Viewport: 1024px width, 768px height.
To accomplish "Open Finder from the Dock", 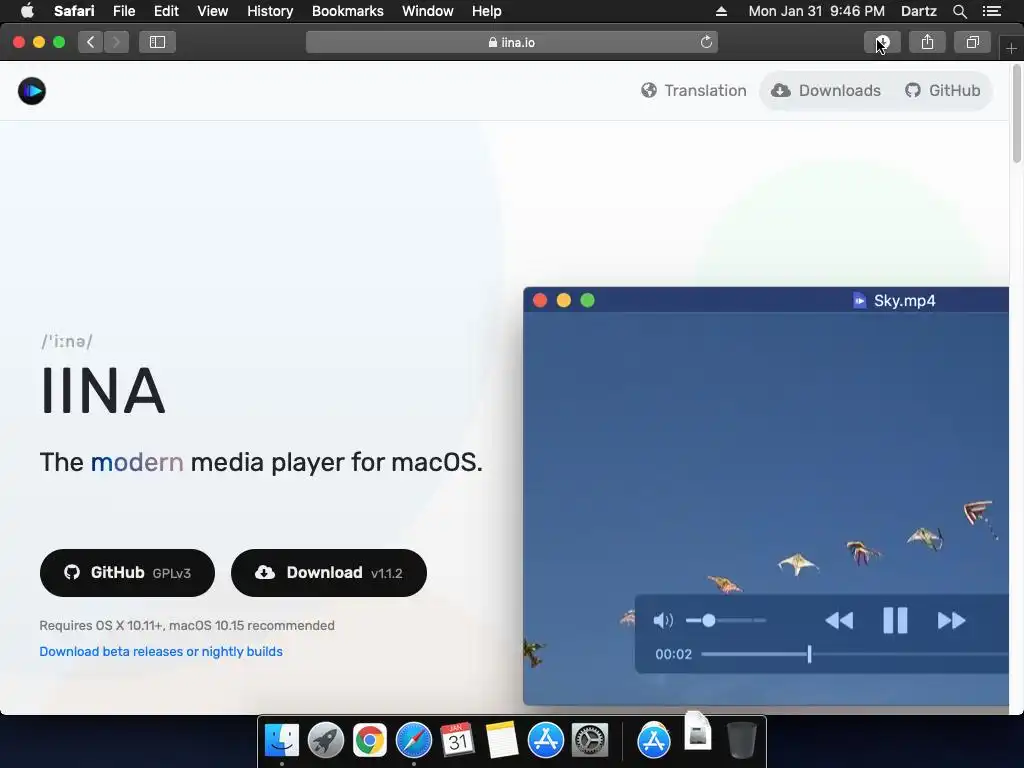I will coord(281,740).
